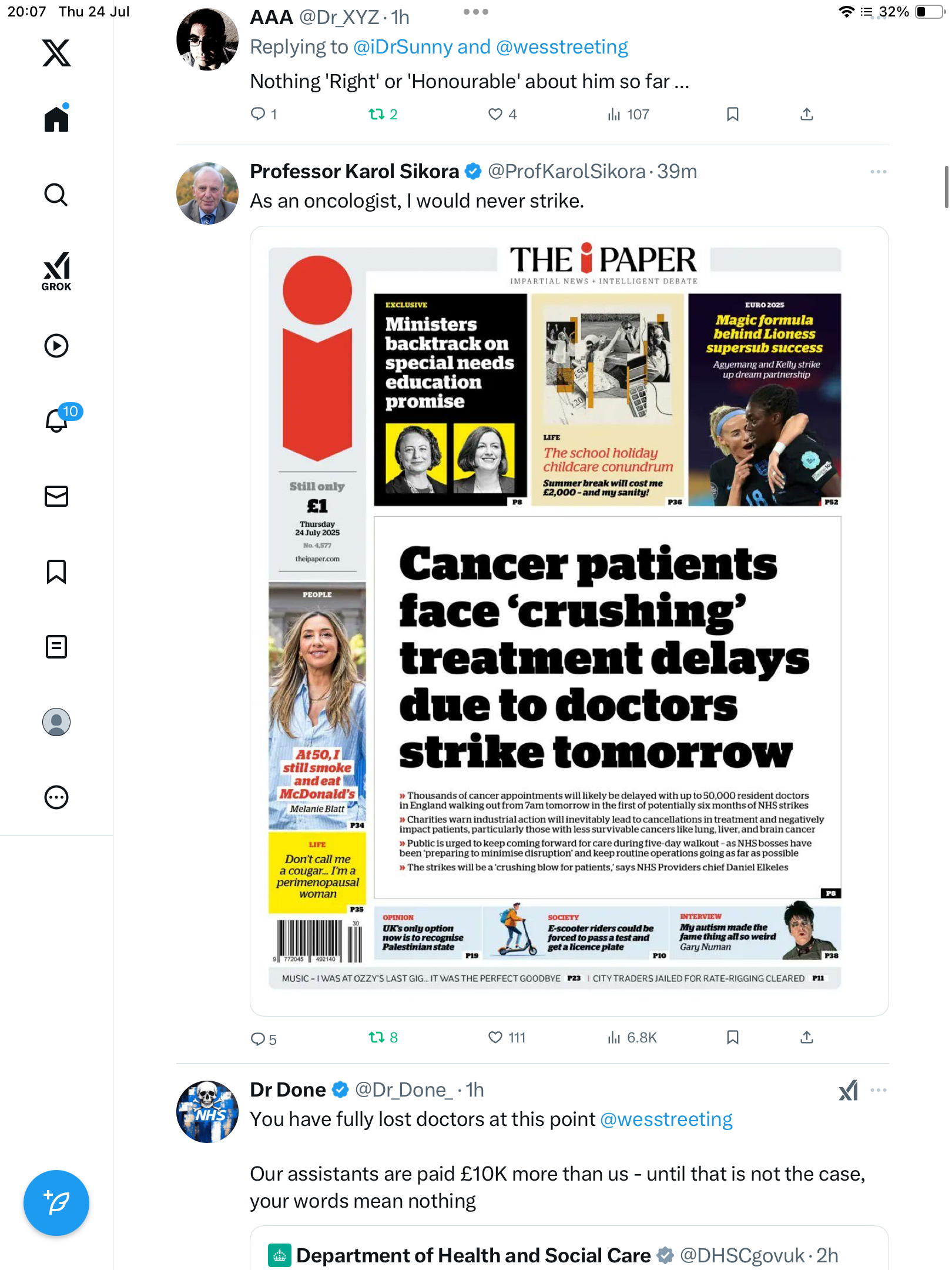Open more options on Karol Sikora's post
The height and width of the screenshot is (1270, 952).
[x=879, y=172]
